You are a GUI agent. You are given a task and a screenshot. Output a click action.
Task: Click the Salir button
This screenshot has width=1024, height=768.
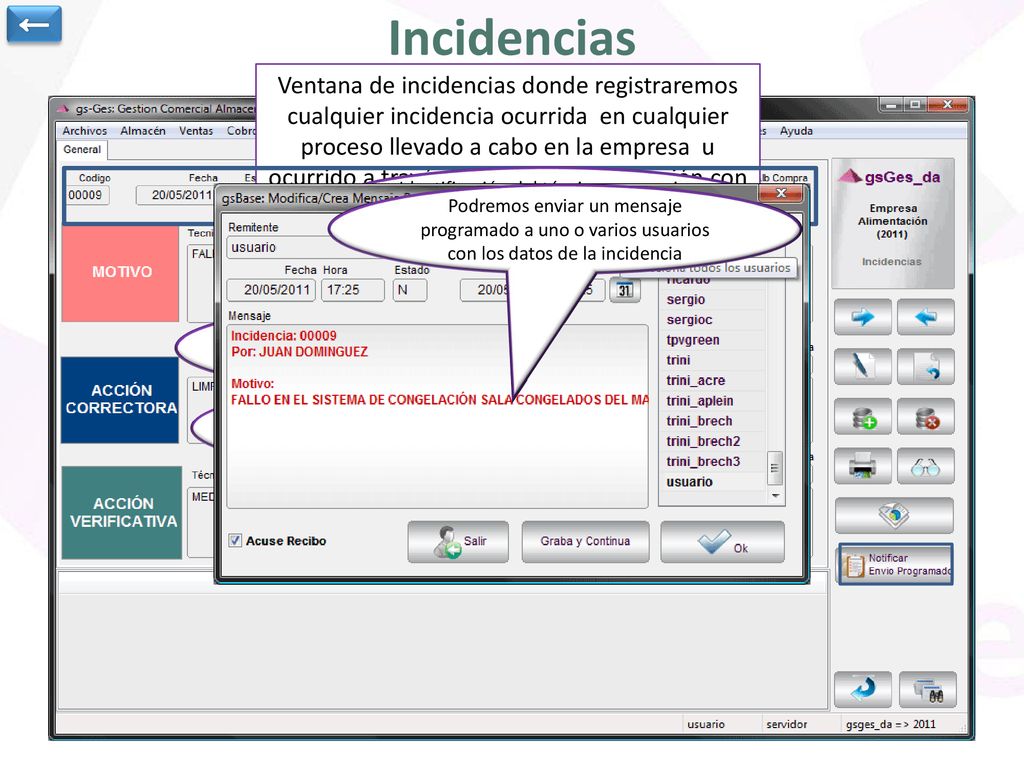[458, 541]
